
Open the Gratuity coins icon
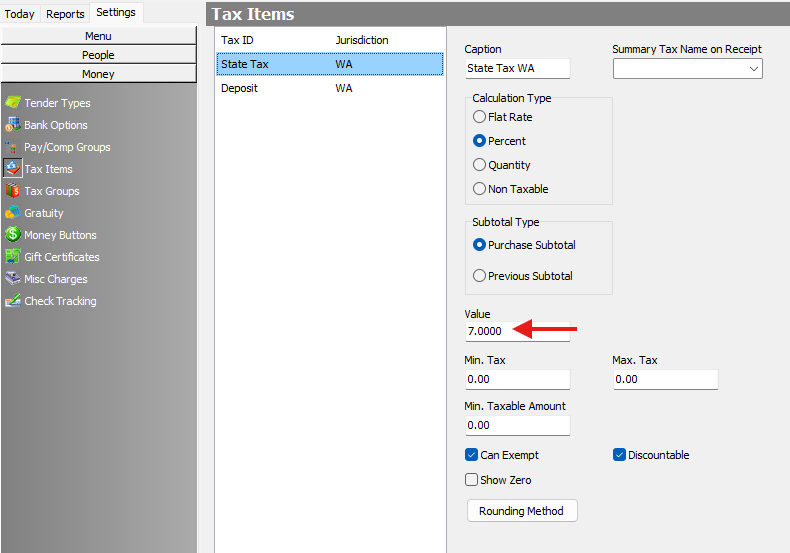(x=13, y=213)
